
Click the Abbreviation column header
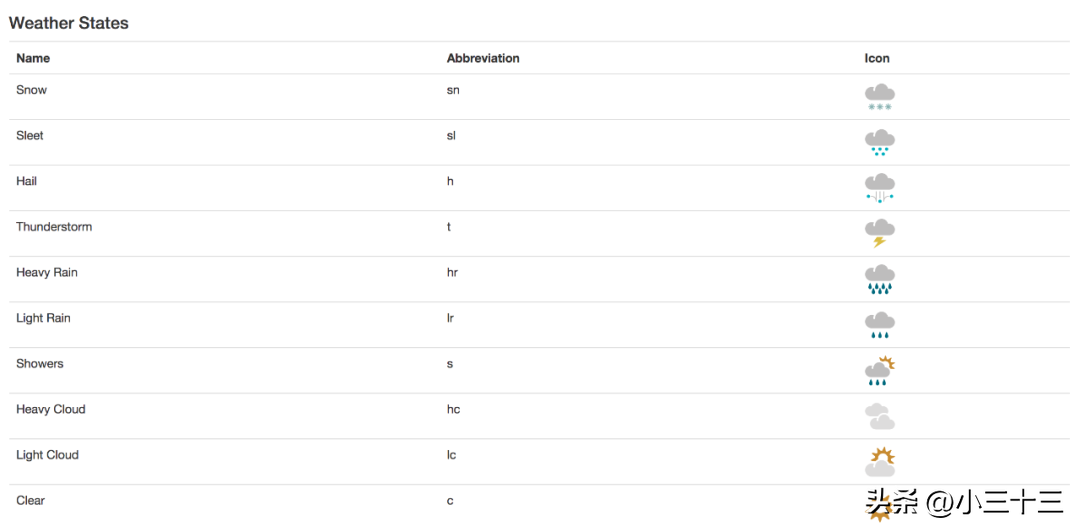click(483, 59)
